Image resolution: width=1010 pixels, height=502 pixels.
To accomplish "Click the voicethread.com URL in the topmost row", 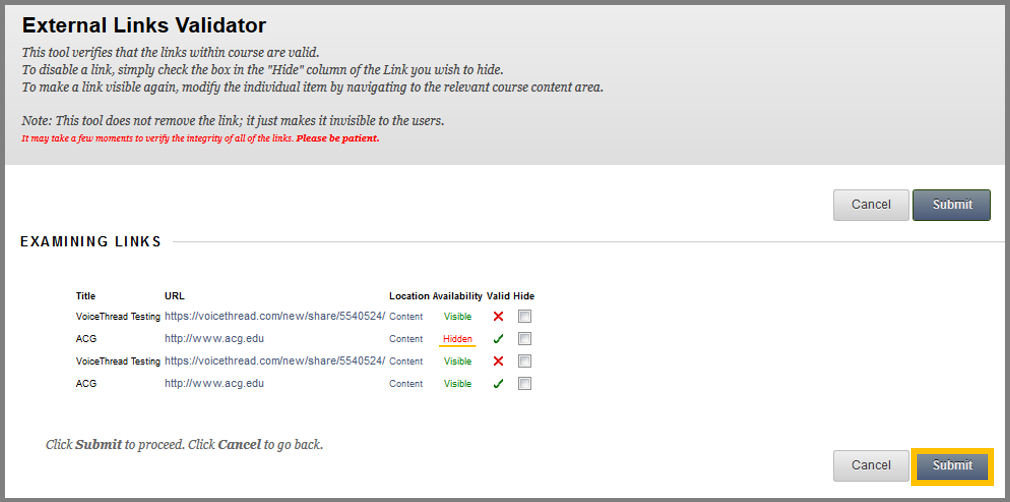I will click(275, 316).
